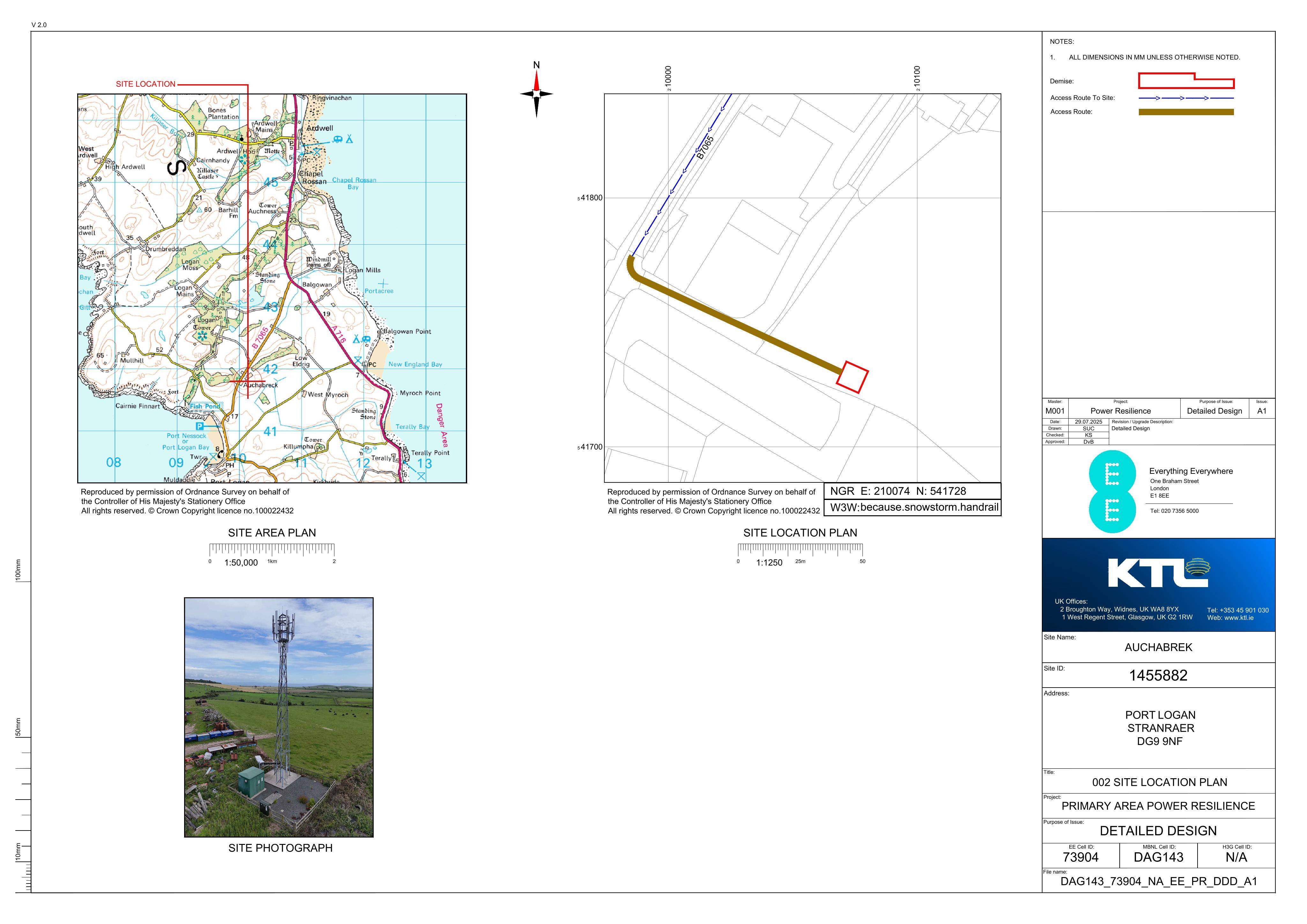This screenshot has width=1307, height=924.
Task: Click the 1:1250 scale label
Action: coord(769,563)
